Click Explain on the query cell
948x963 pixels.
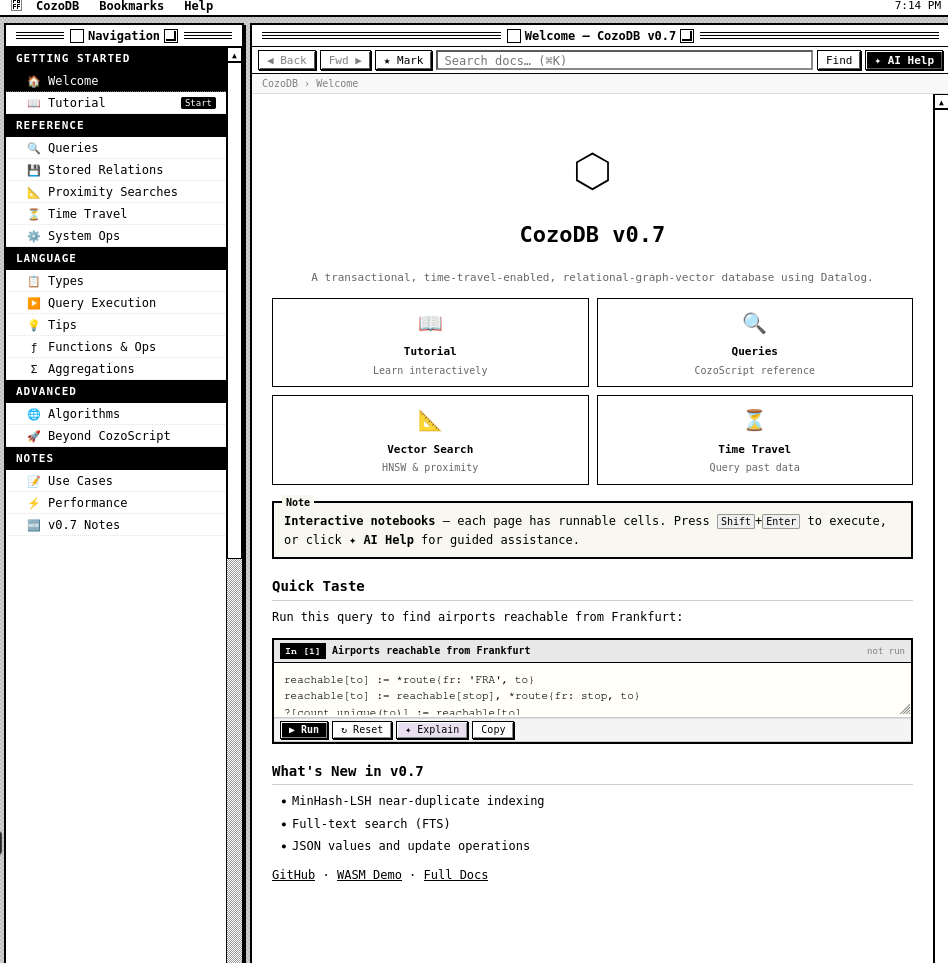pos(432,730)
